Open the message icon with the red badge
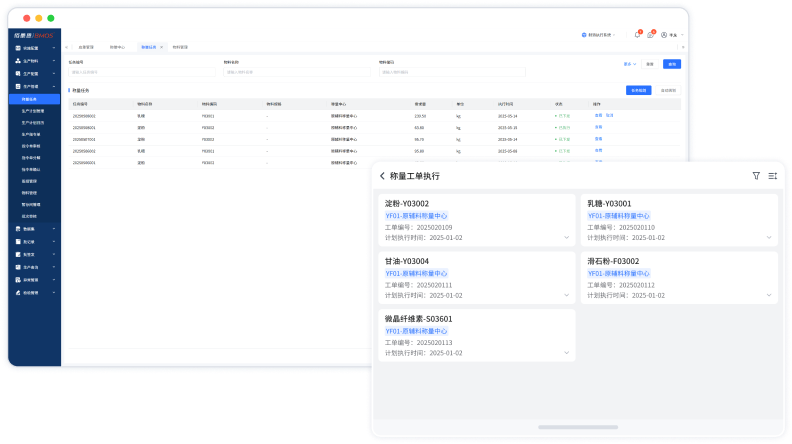Screen dimensions: 792x444 650,35
